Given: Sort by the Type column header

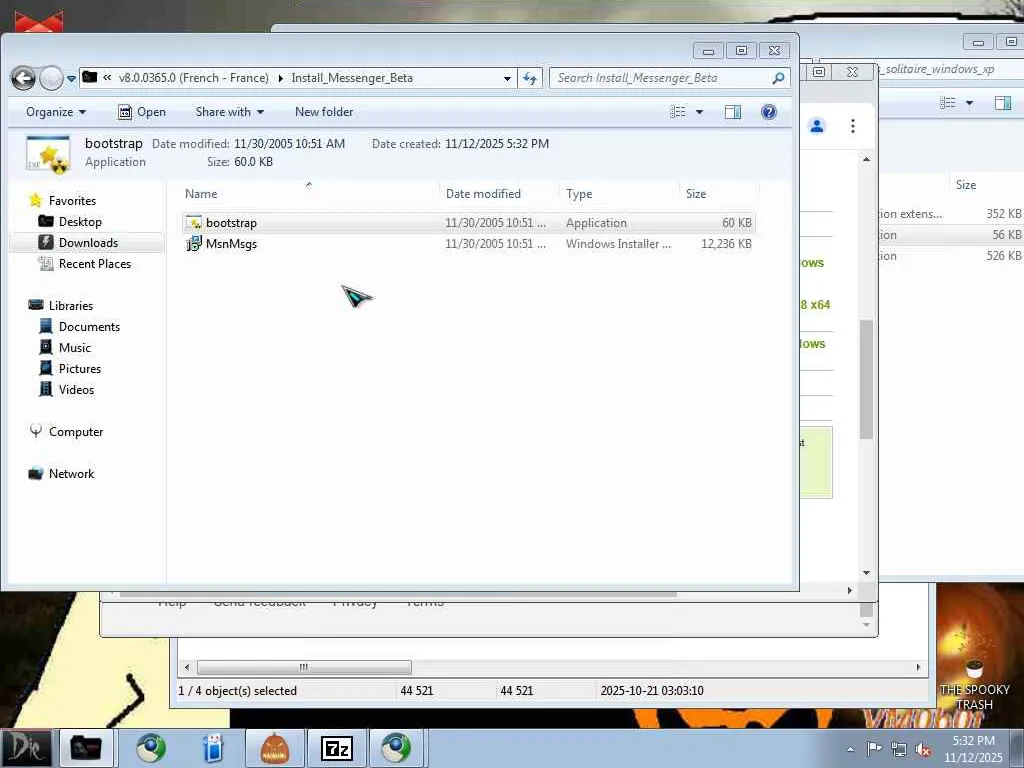Looking at the screenshot, I should (x=618, y=193).
